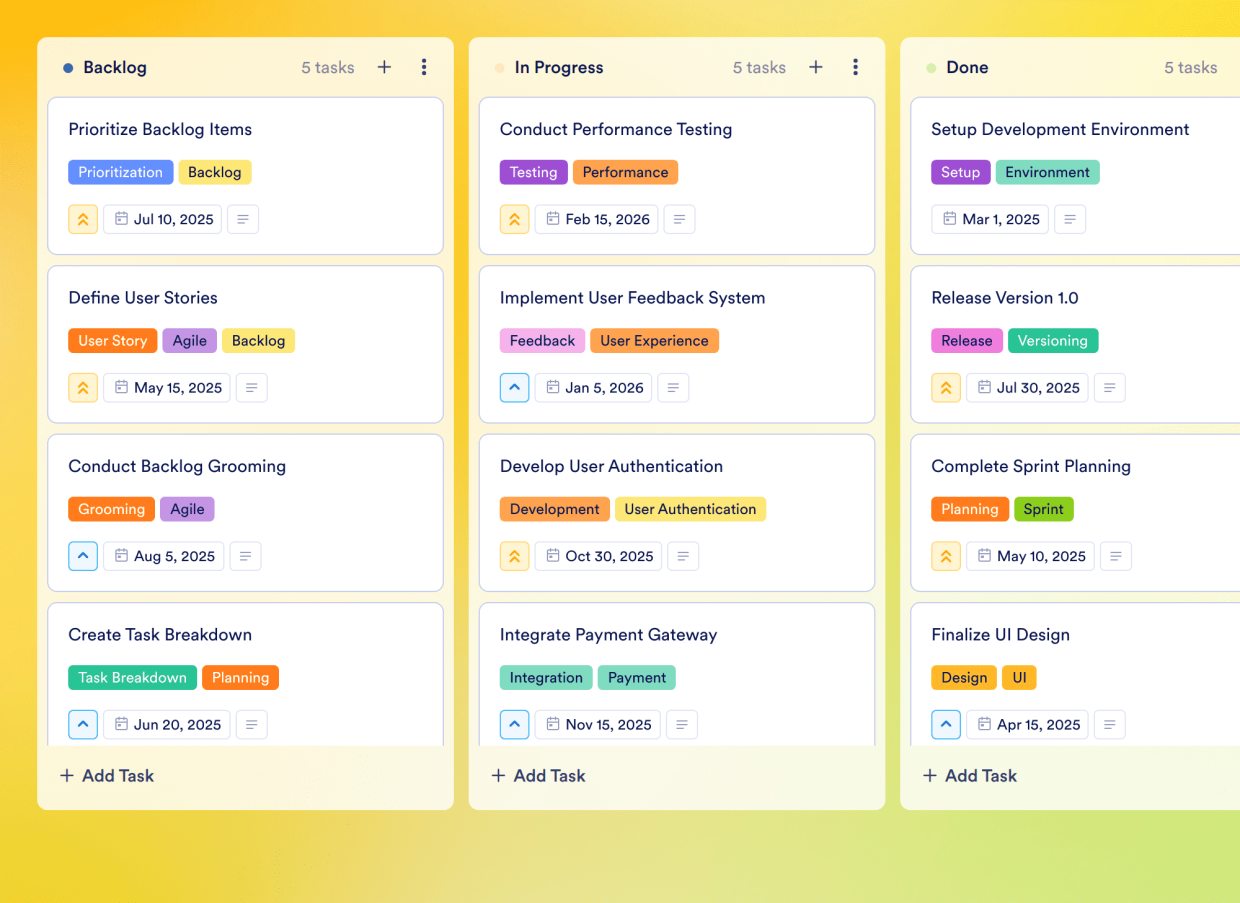
Task: Click the plus icon on the In Progress column
Action: coord(816,67)
